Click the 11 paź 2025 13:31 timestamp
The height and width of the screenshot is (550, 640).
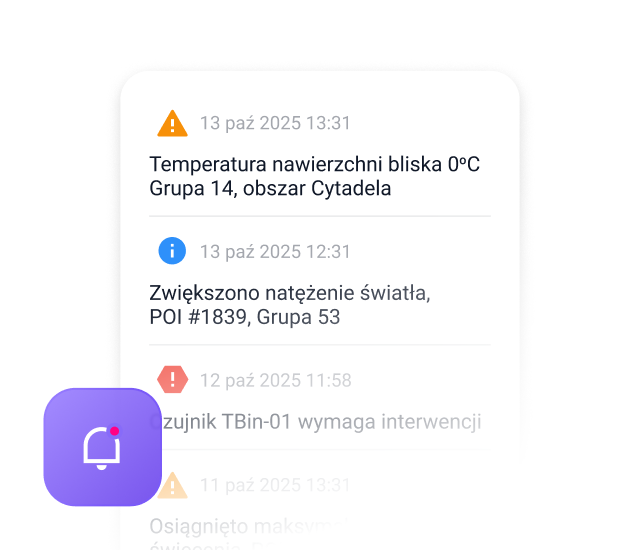[275, 485]
